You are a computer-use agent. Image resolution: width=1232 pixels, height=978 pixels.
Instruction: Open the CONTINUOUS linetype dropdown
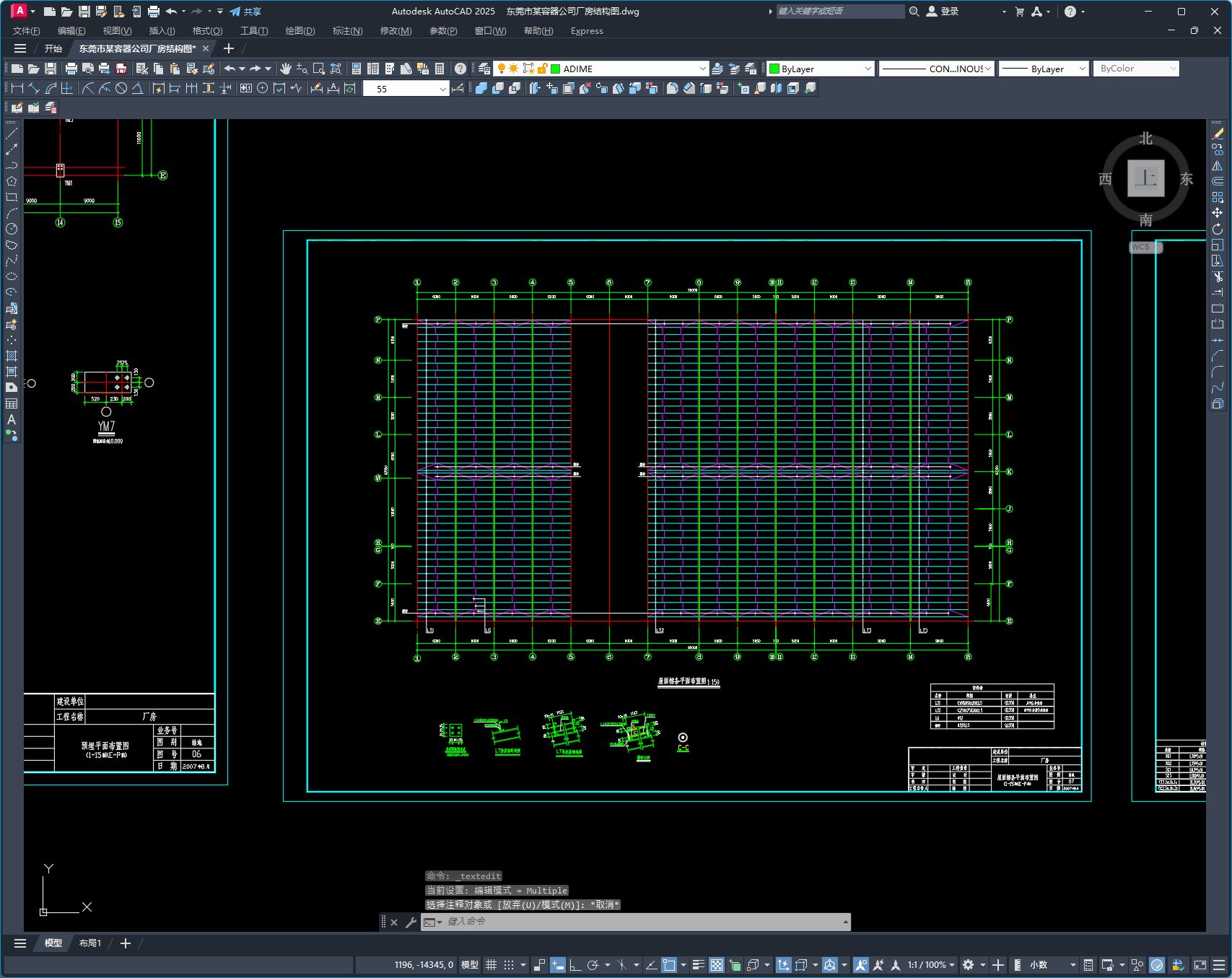click(988, 69)
